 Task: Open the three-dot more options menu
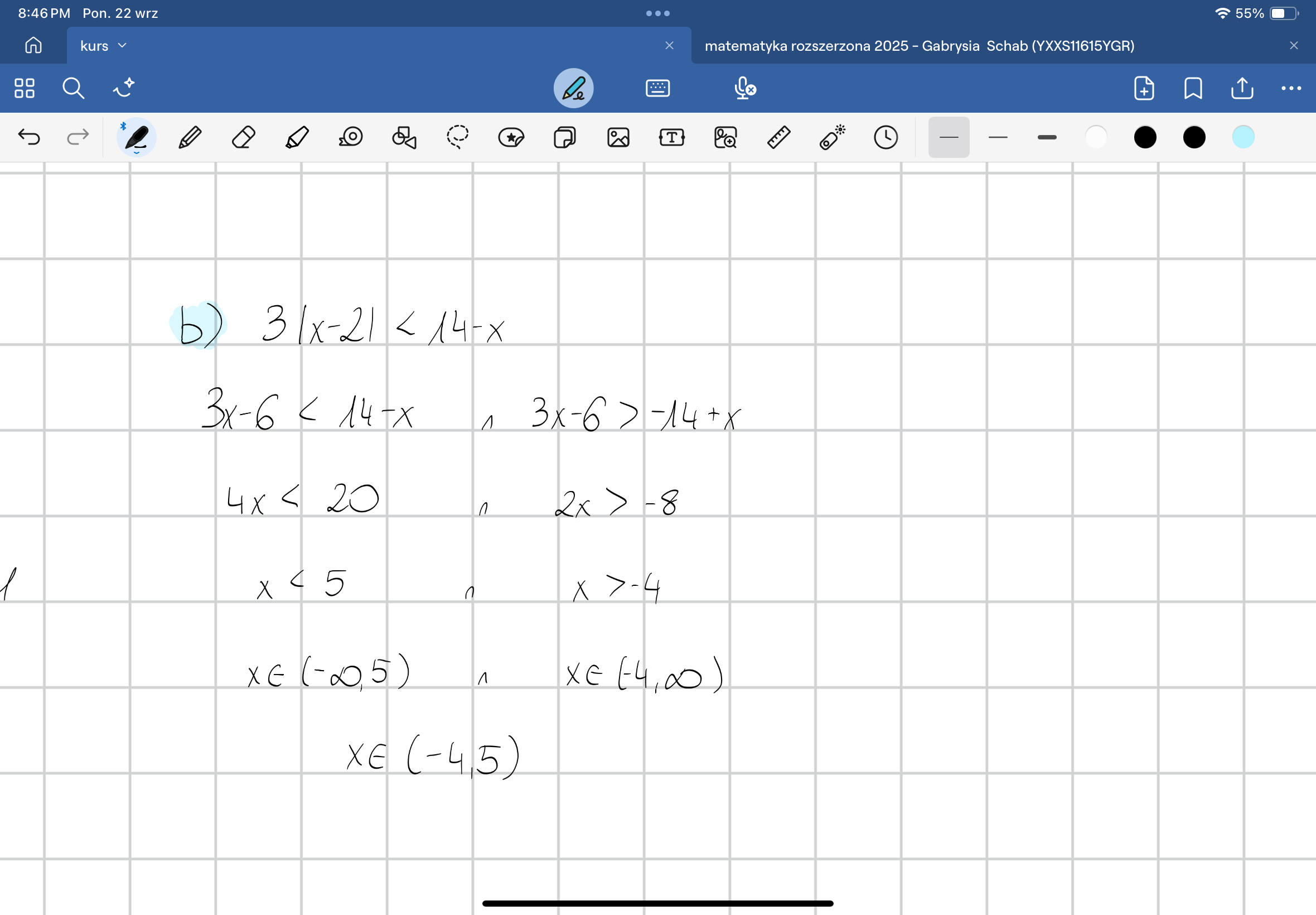point(1290,88)
